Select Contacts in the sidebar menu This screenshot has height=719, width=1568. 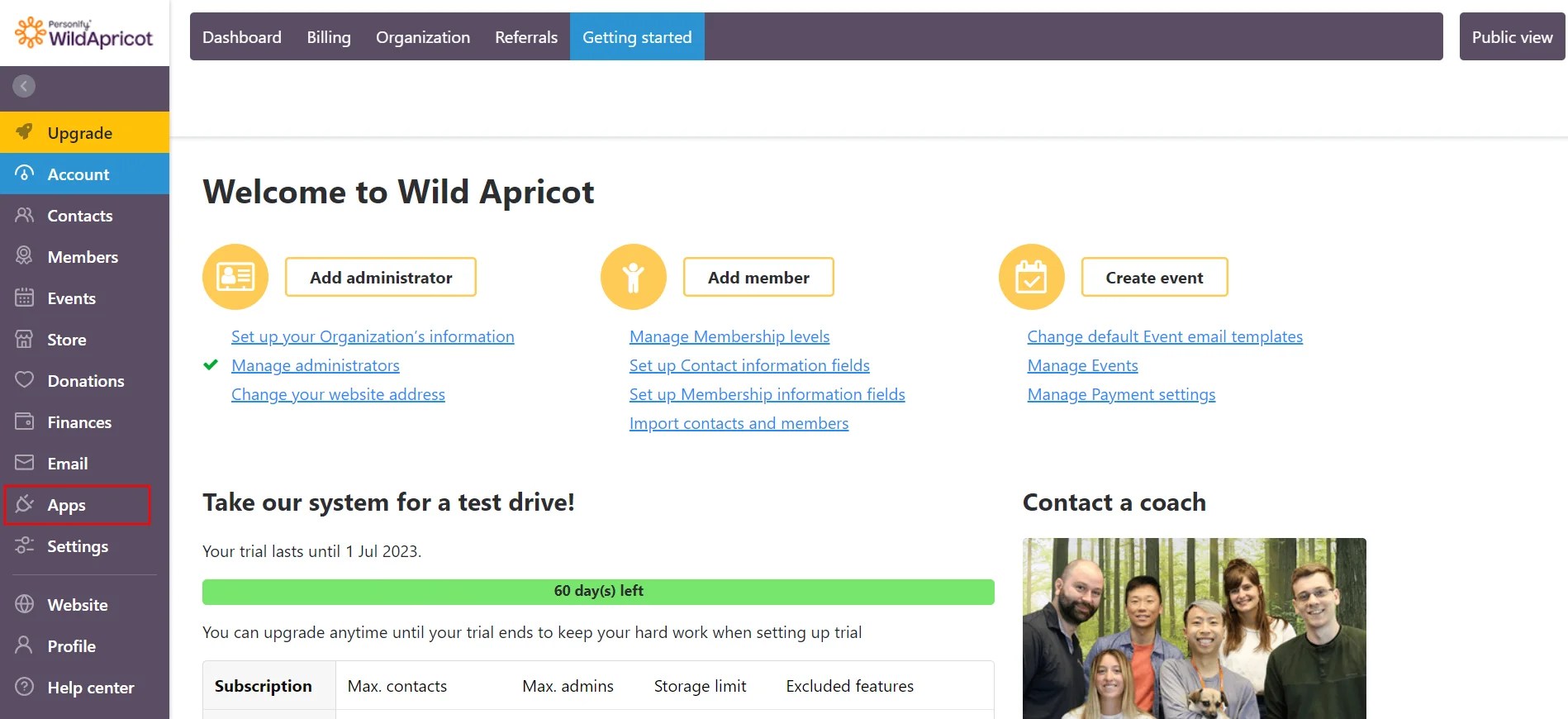click(84, 215)
